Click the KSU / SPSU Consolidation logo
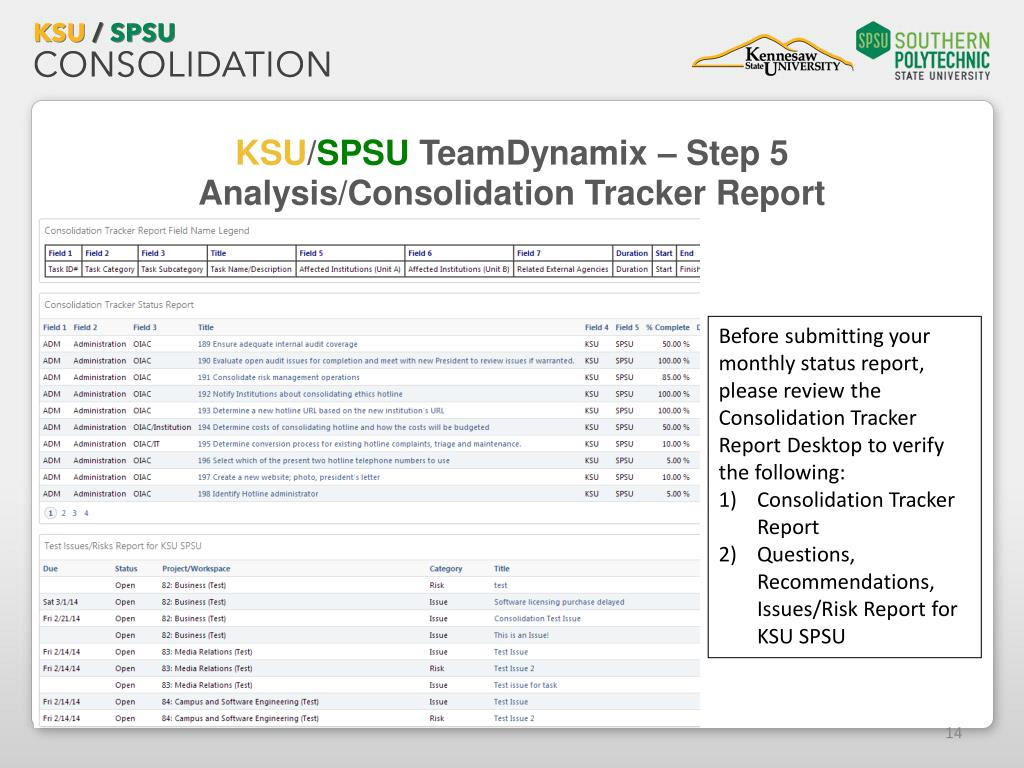This screenshot has height=768, width=1024. (x=182, y=51)
